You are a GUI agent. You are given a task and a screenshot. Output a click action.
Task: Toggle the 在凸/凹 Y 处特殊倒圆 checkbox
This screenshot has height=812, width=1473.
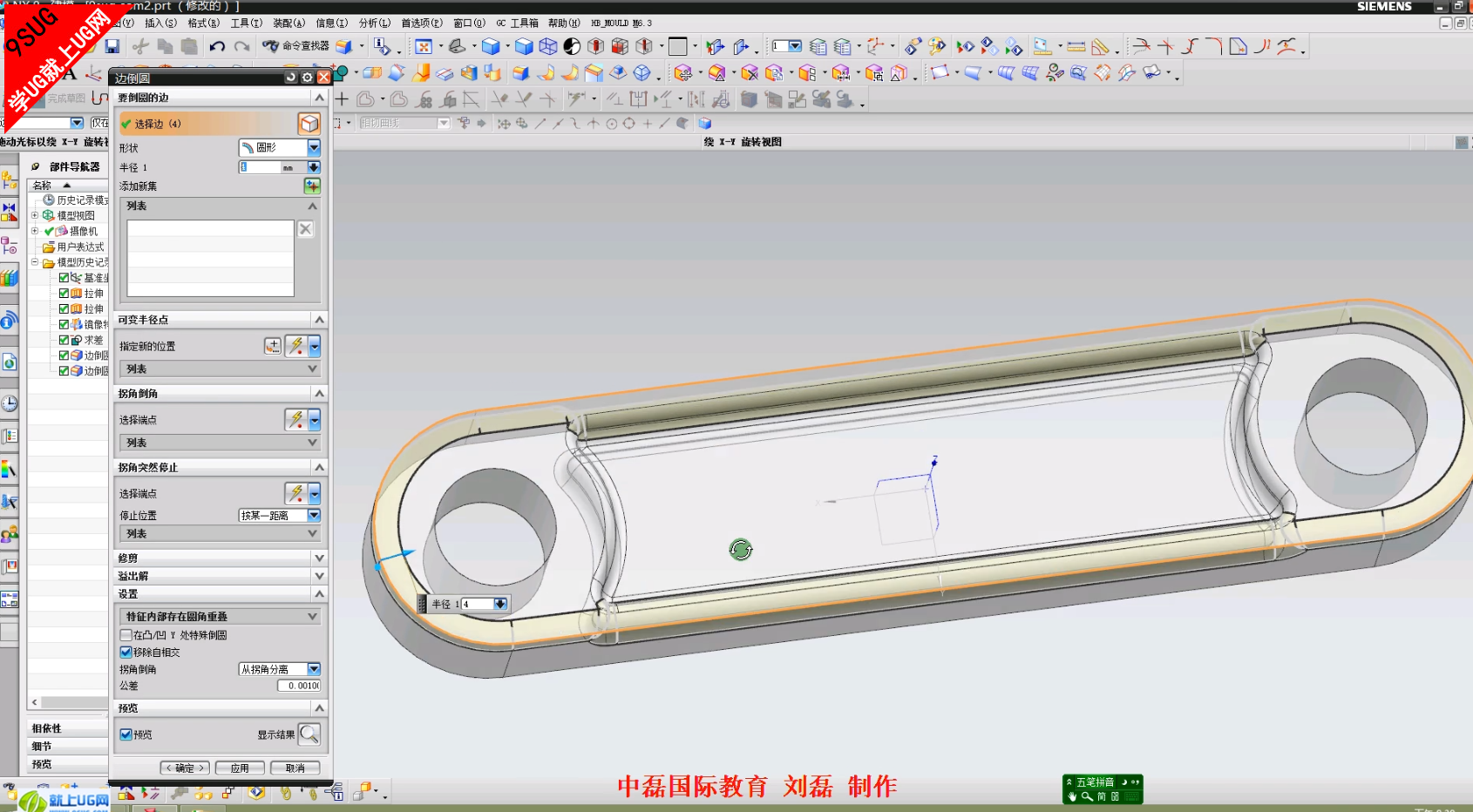click(x=126, y=635)
